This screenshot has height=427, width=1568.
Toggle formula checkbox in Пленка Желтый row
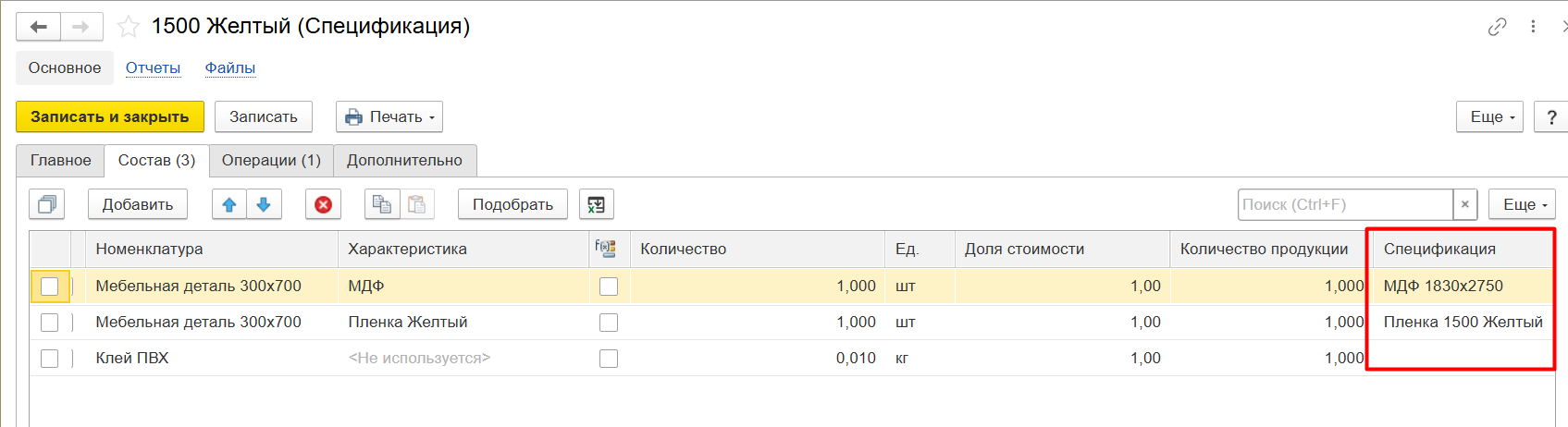click(609, 323)
